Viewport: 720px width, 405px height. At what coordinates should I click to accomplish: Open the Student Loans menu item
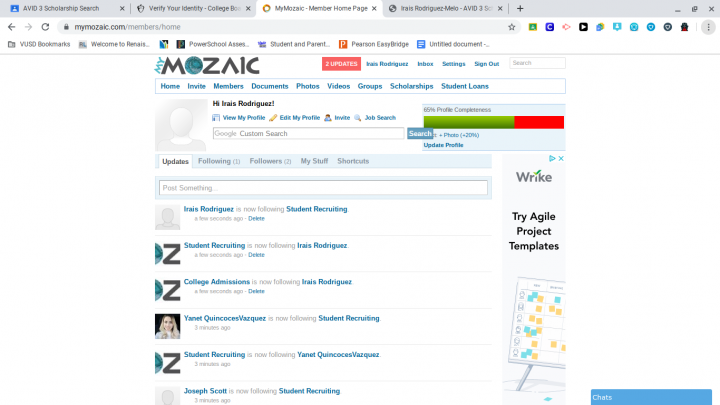pyautogui.click(x=465, y=86)
